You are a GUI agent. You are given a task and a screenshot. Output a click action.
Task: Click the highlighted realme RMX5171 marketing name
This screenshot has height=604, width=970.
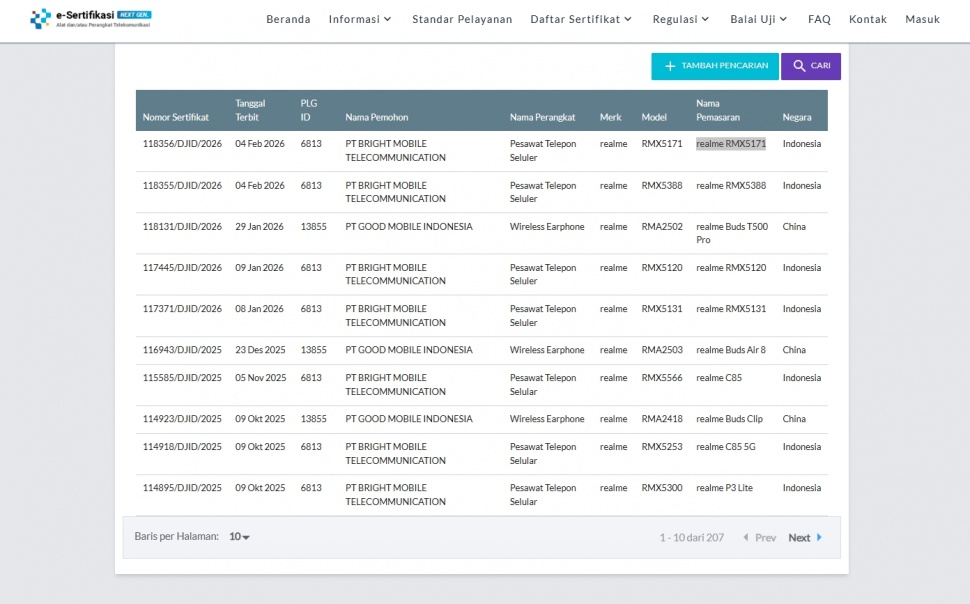pos(731,144)
